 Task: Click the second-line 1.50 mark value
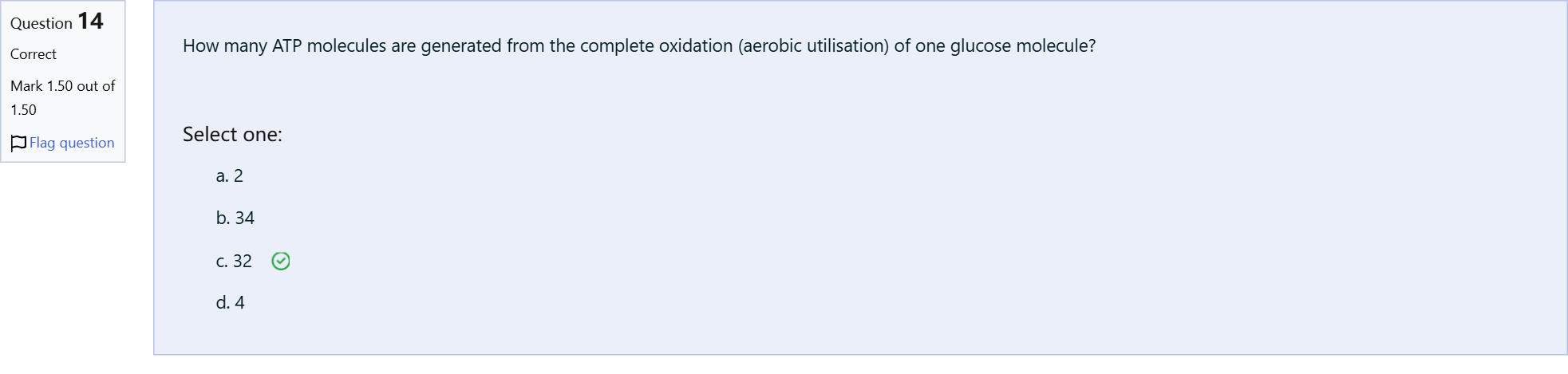coord(23,110)
